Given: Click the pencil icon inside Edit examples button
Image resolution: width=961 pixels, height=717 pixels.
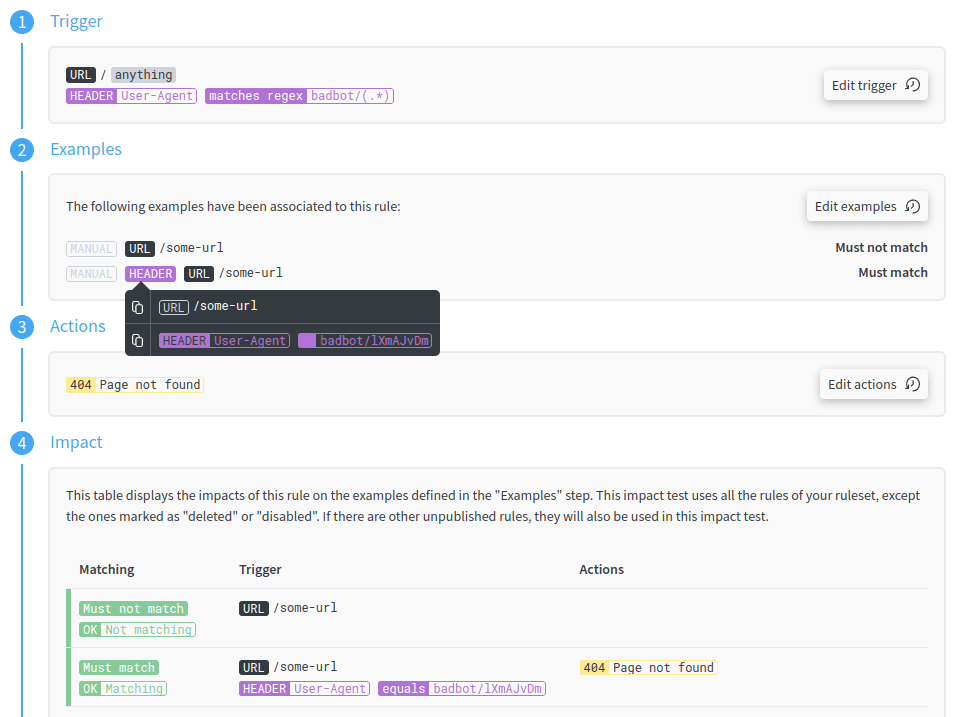Looking at the screenshot, I should [912, 206].
